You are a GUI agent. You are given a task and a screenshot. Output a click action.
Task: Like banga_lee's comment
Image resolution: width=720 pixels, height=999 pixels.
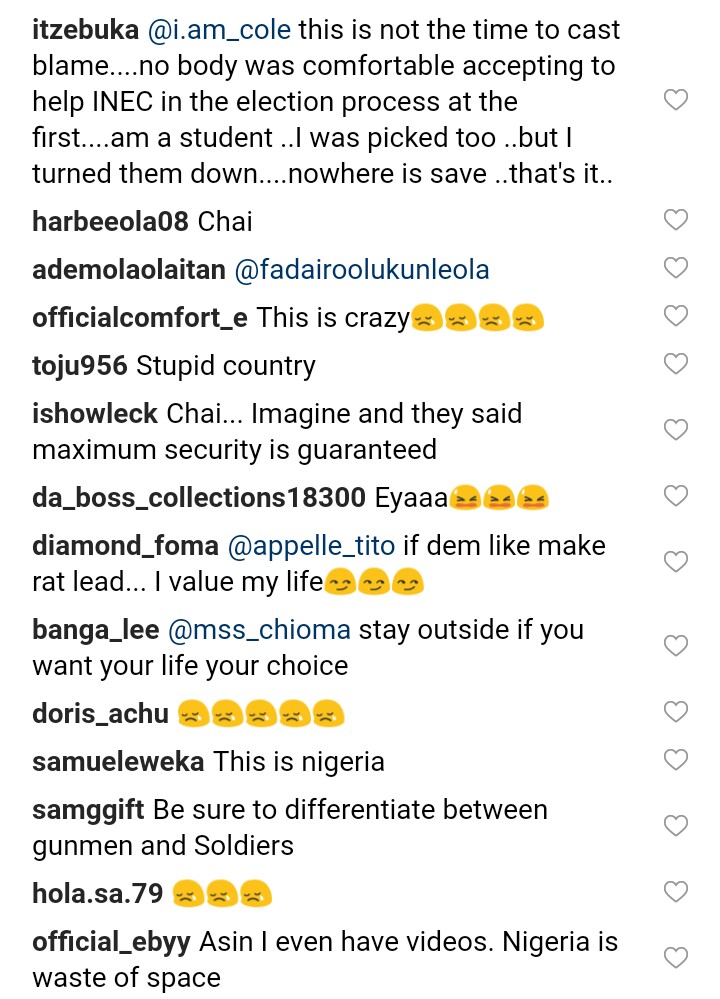tap(677, 646)
